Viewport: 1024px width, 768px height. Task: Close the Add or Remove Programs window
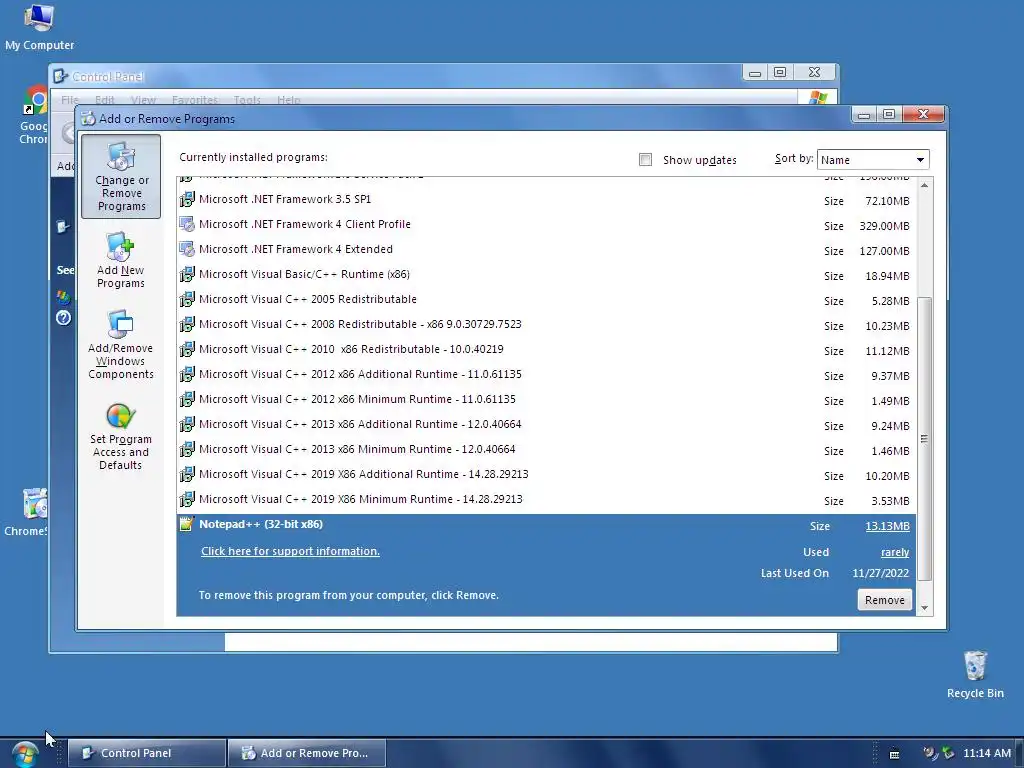923,114
